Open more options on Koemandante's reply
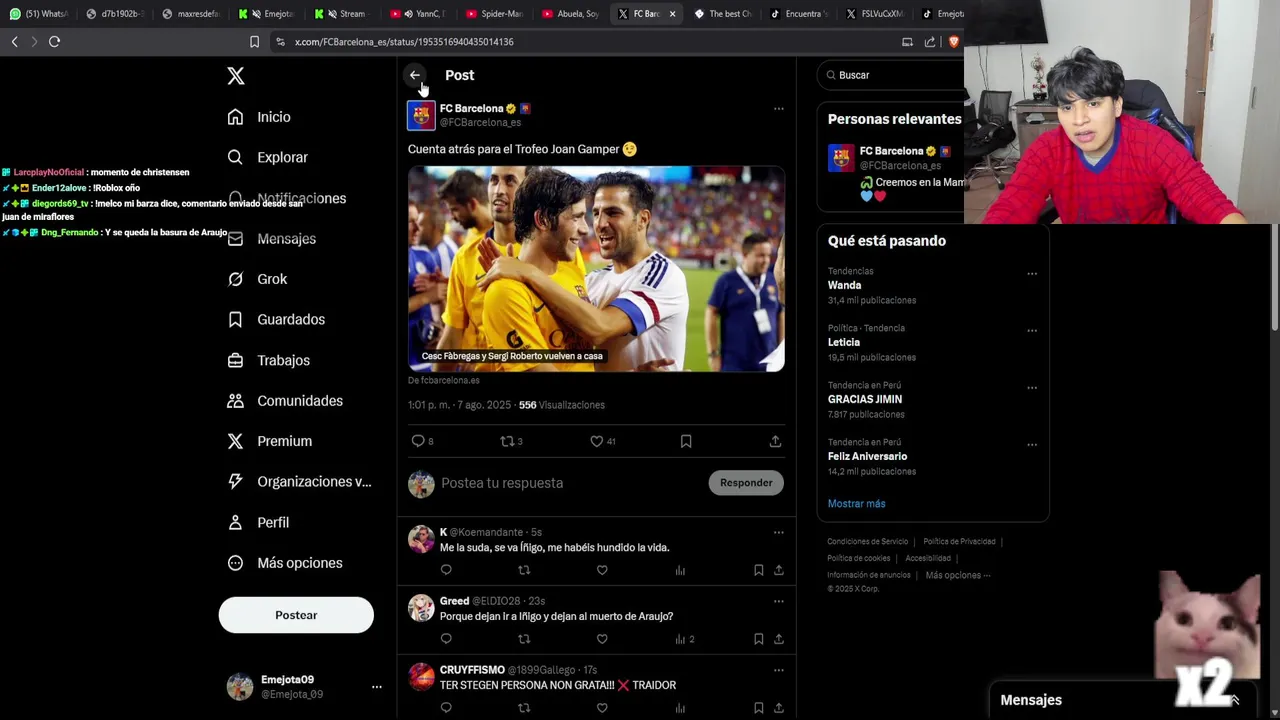The image size is (1280, 720). pyautogui.click(x=778, y=533)
